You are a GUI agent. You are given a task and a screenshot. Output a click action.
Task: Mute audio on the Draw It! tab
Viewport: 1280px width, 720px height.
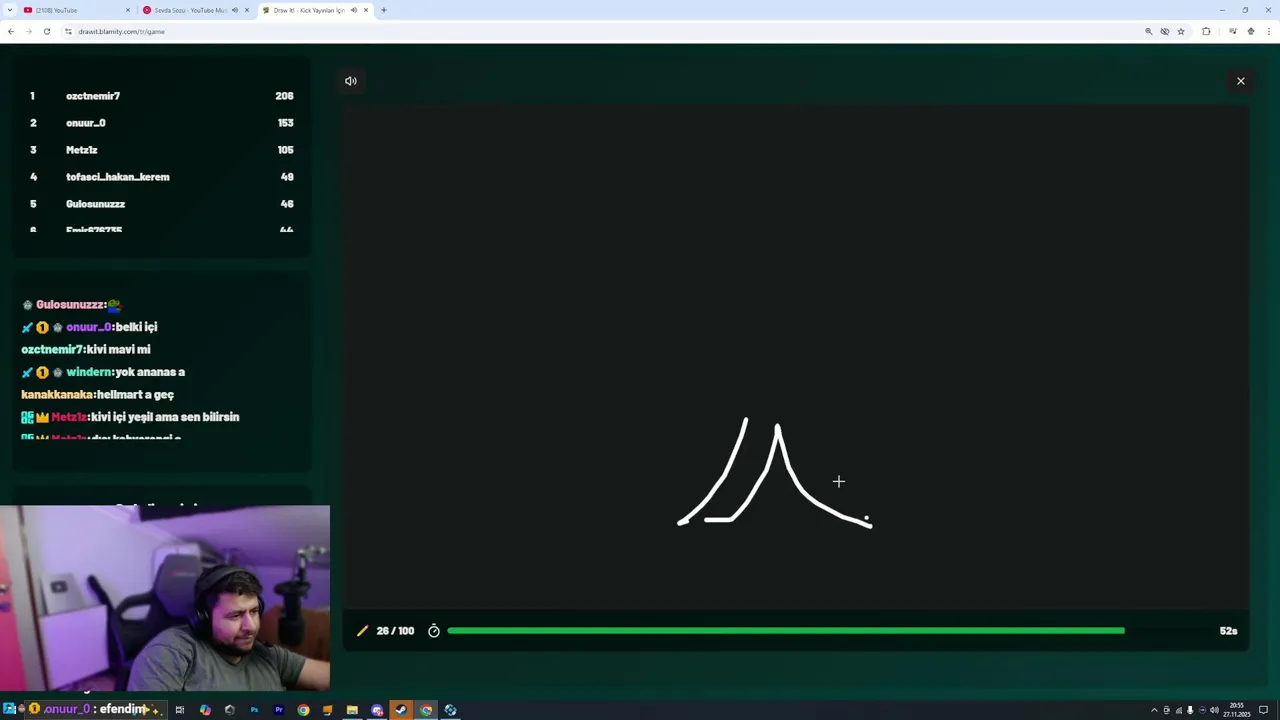coord(353,10)
